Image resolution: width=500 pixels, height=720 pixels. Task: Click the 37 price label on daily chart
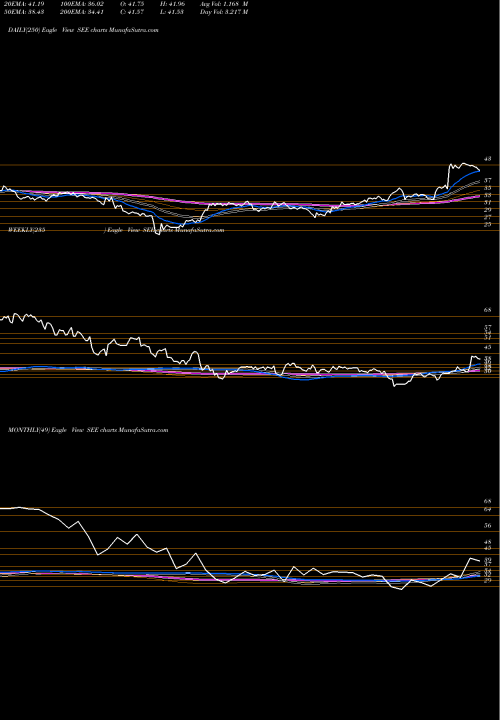(488, 180)
